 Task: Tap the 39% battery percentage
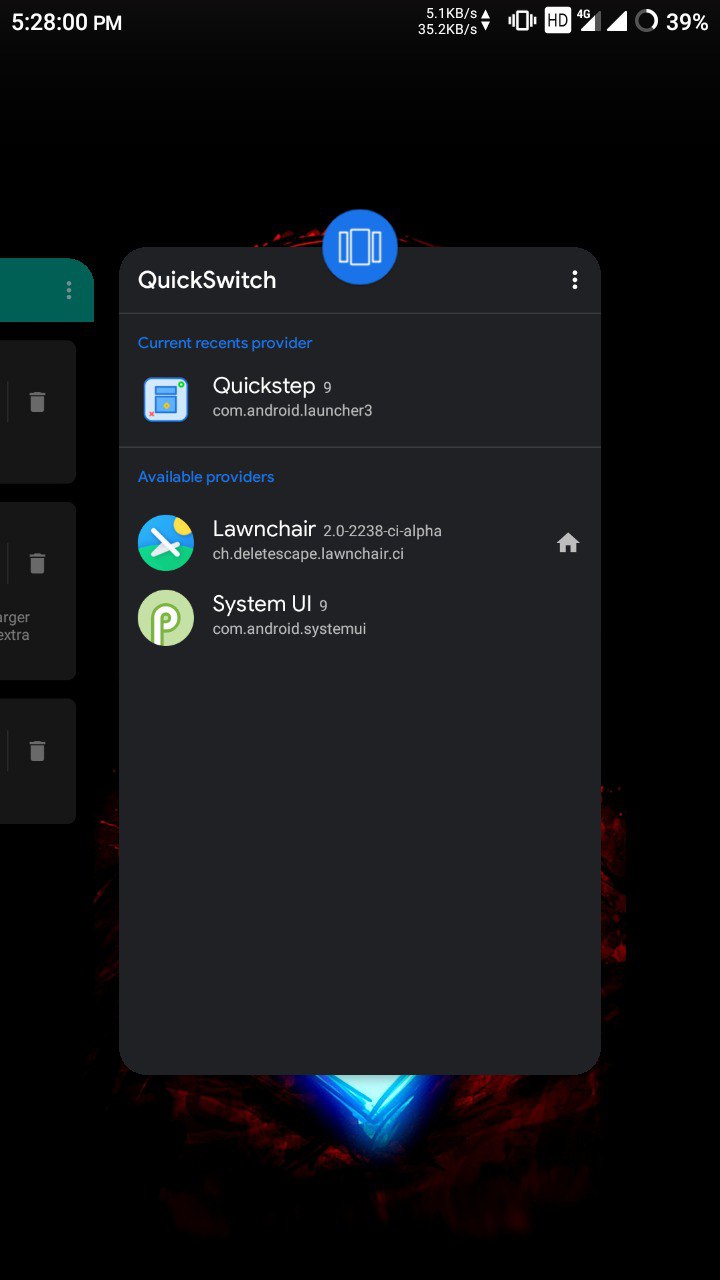click(687, 22)
